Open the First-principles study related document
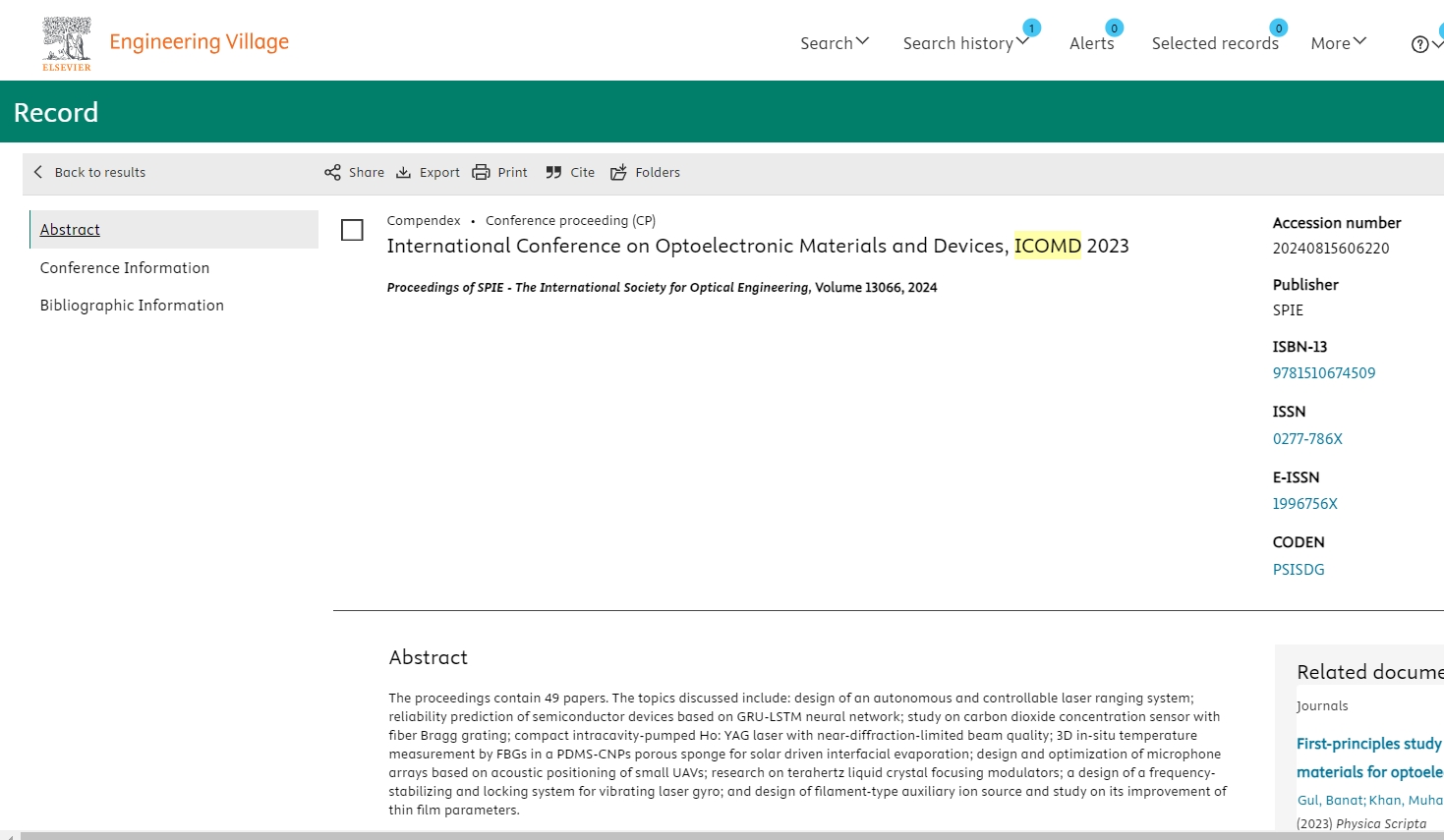This screenshot has height=840, width=1444. [x=1369, y=757]
